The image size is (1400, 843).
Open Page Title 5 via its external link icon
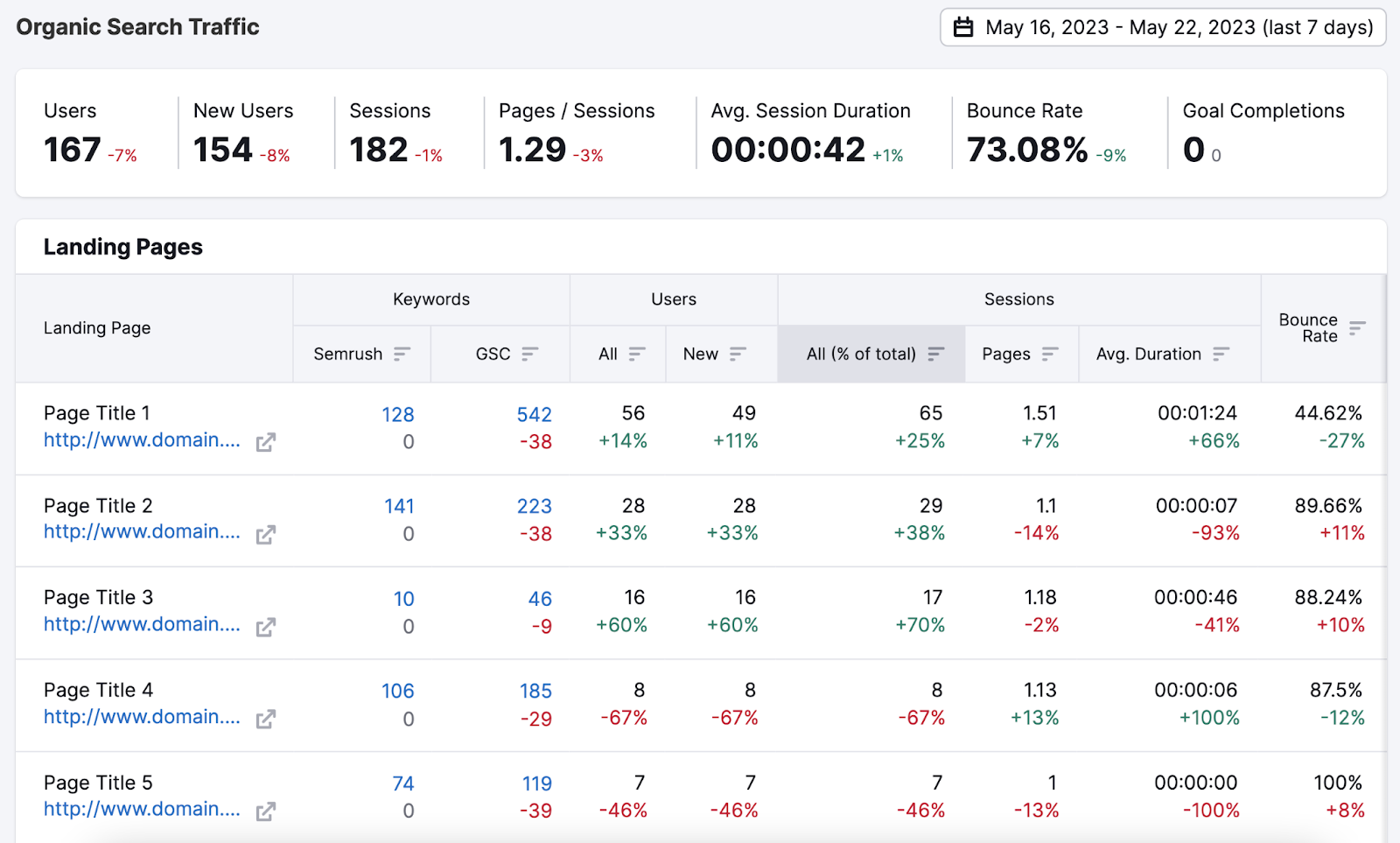(266, 811)
